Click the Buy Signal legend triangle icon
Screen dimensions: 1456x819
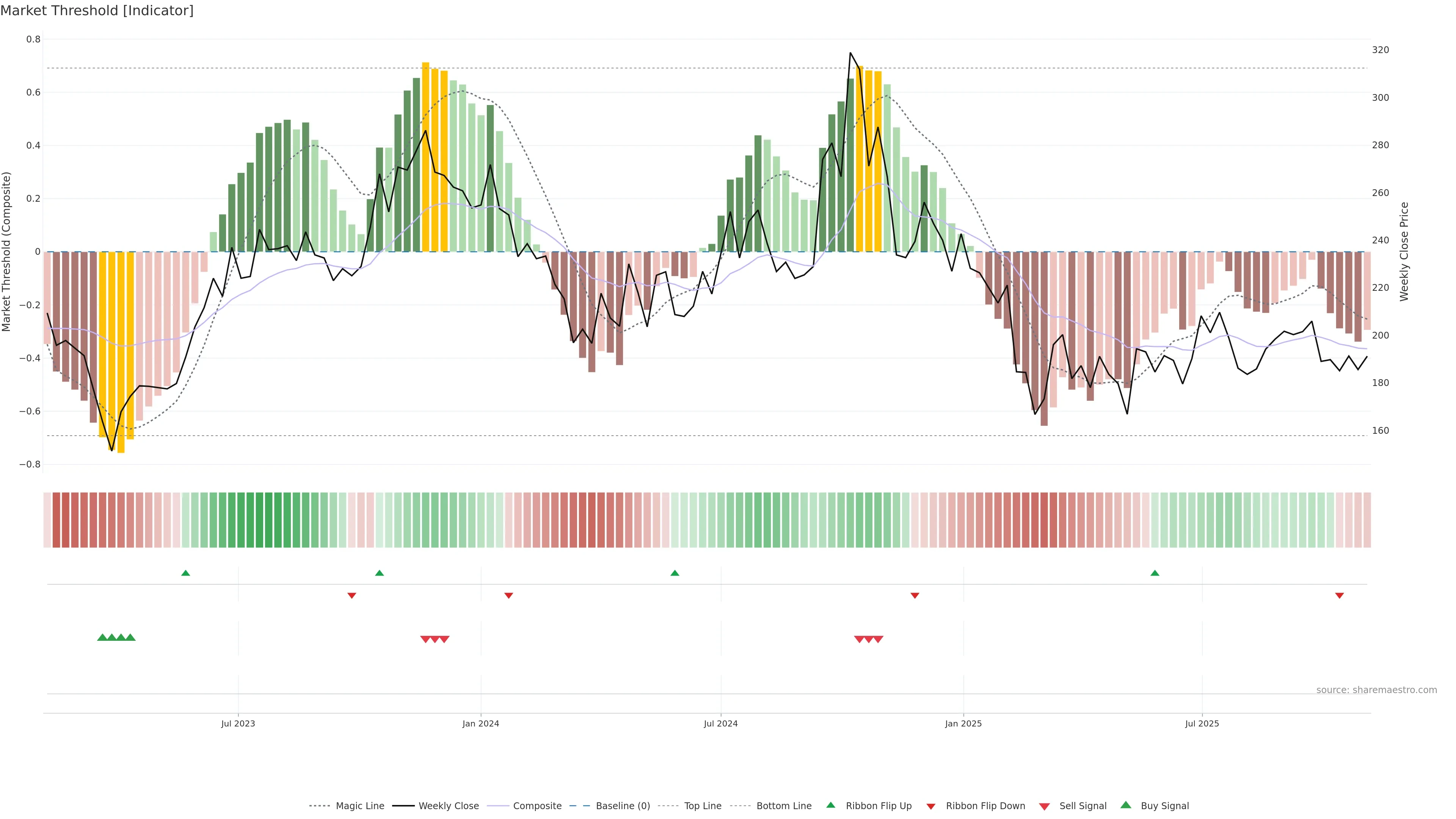coord(1125,805)
